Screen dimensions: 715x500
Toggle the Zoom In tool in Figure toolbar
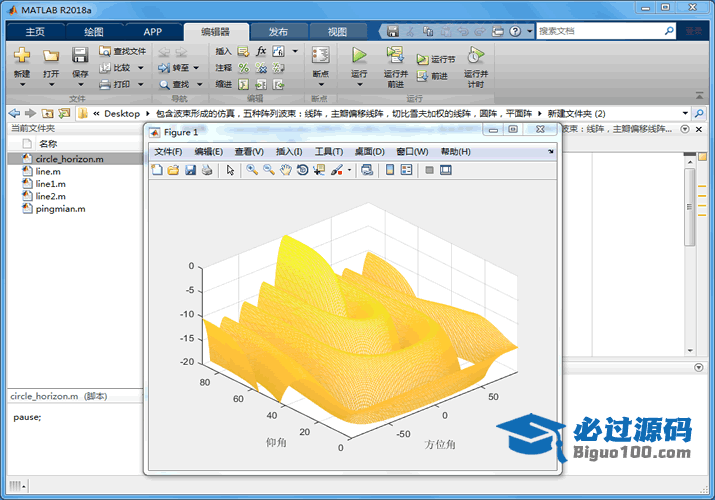(252, 170)
